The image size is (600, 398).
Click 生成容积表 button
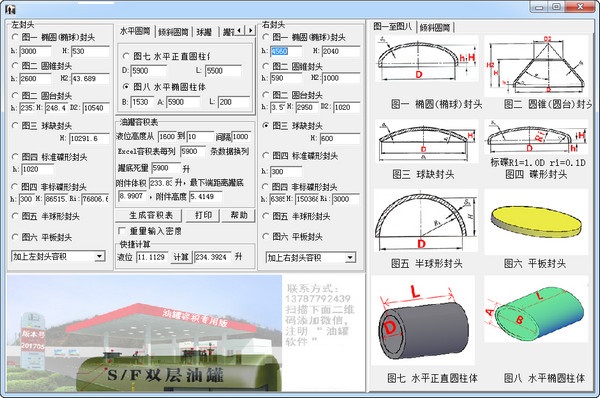coord(150,215)
